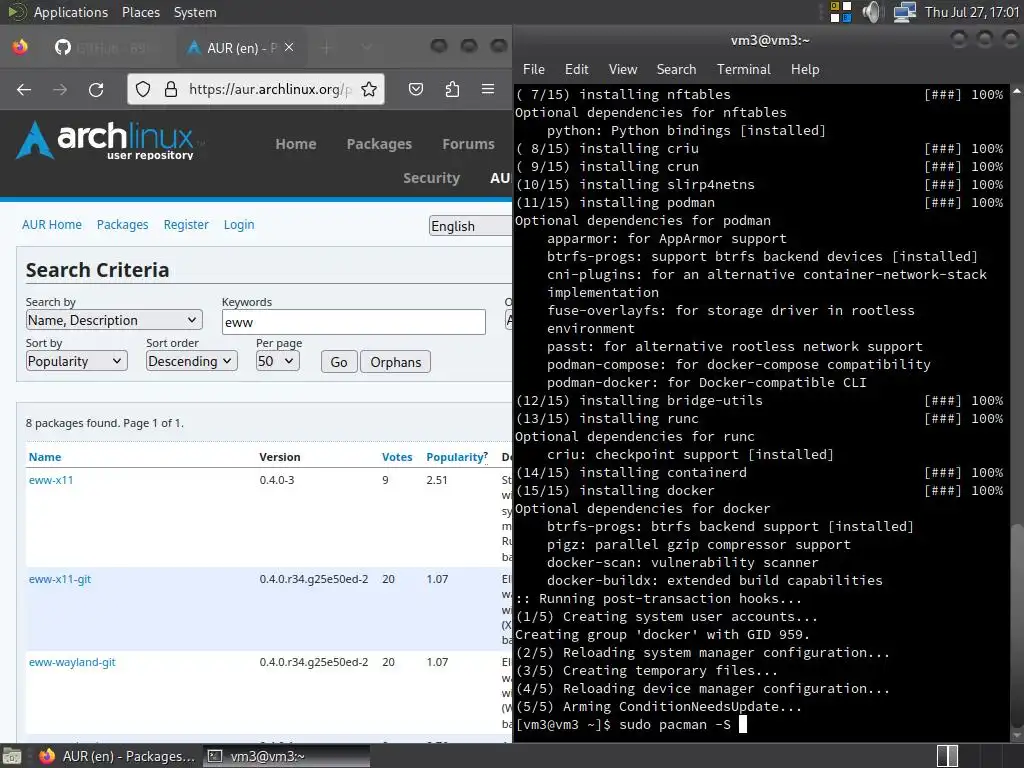Open the English language dropdown

point(470,226)
